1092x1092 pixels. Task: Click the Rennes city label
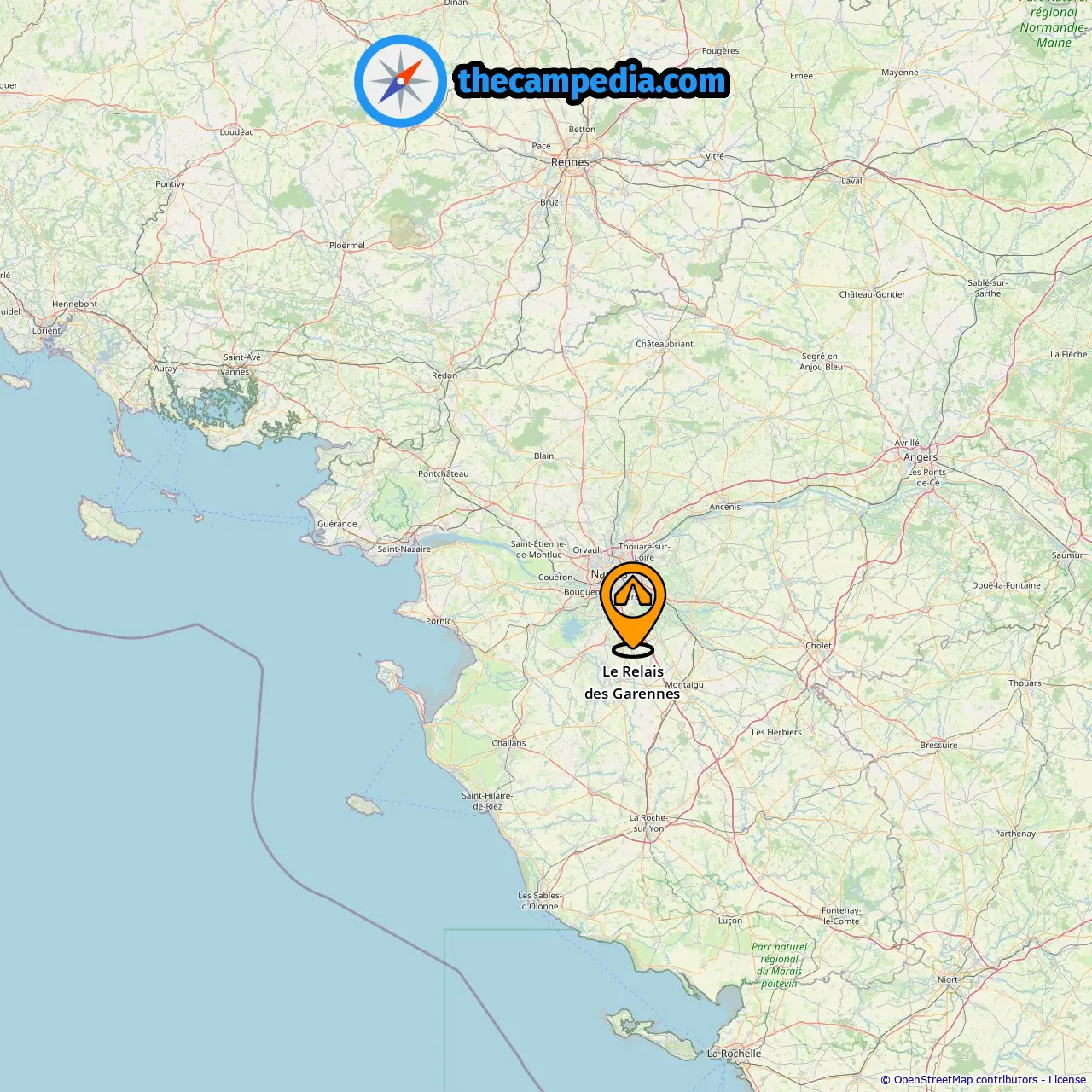click(570, 162)
